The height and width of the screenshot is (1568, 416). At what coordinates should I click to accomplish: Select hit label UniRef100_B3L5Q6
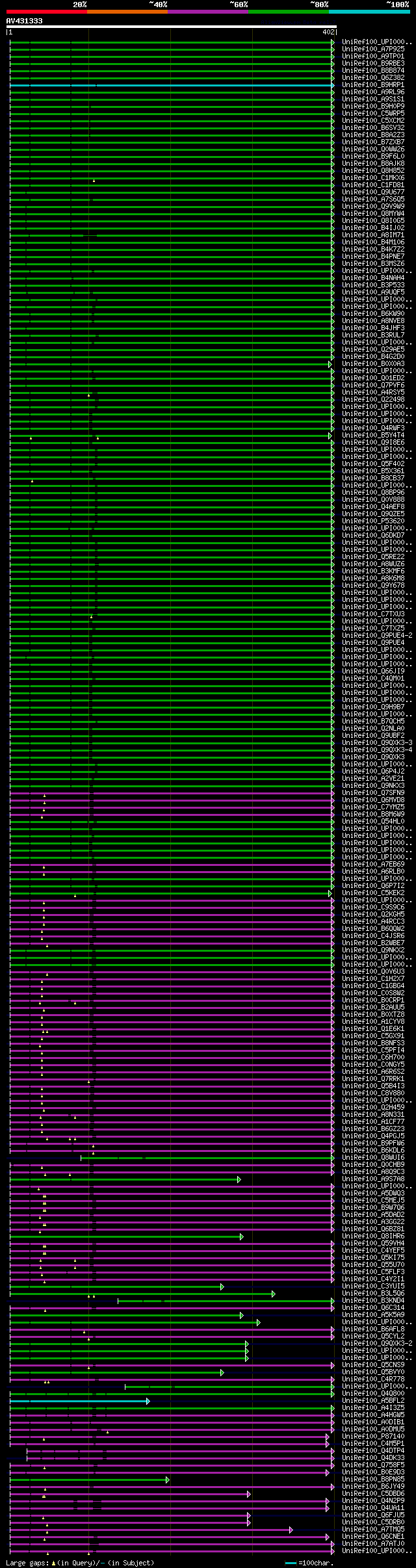point(373,1293)
